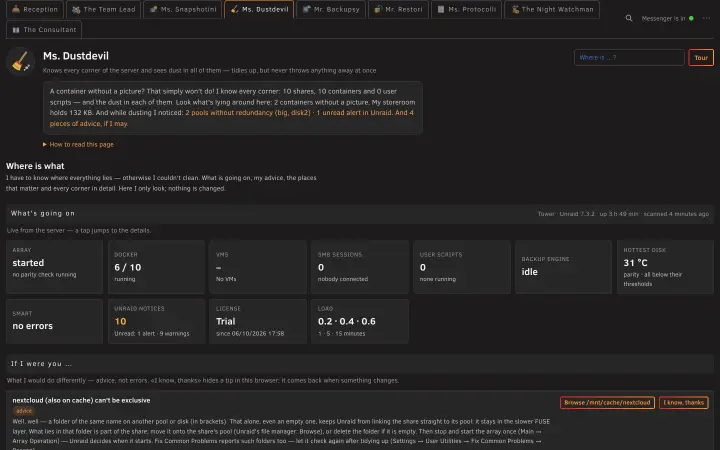Open the Docker 6 / 10 card

pyautogui.click(x=156, y=267)
